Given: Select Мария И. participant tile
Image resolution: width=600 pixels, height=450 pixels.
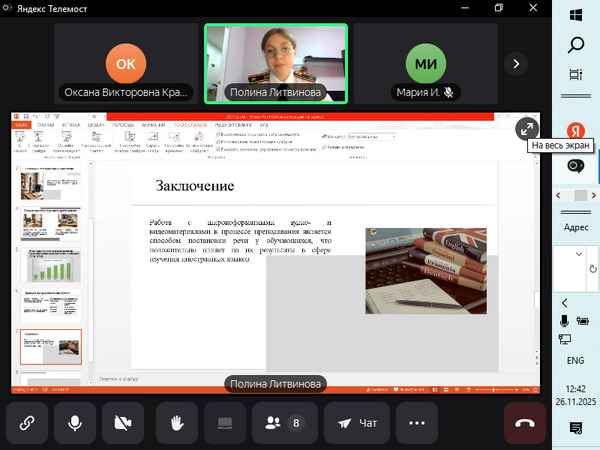Looking at the screenshot, I should (426, 63).
